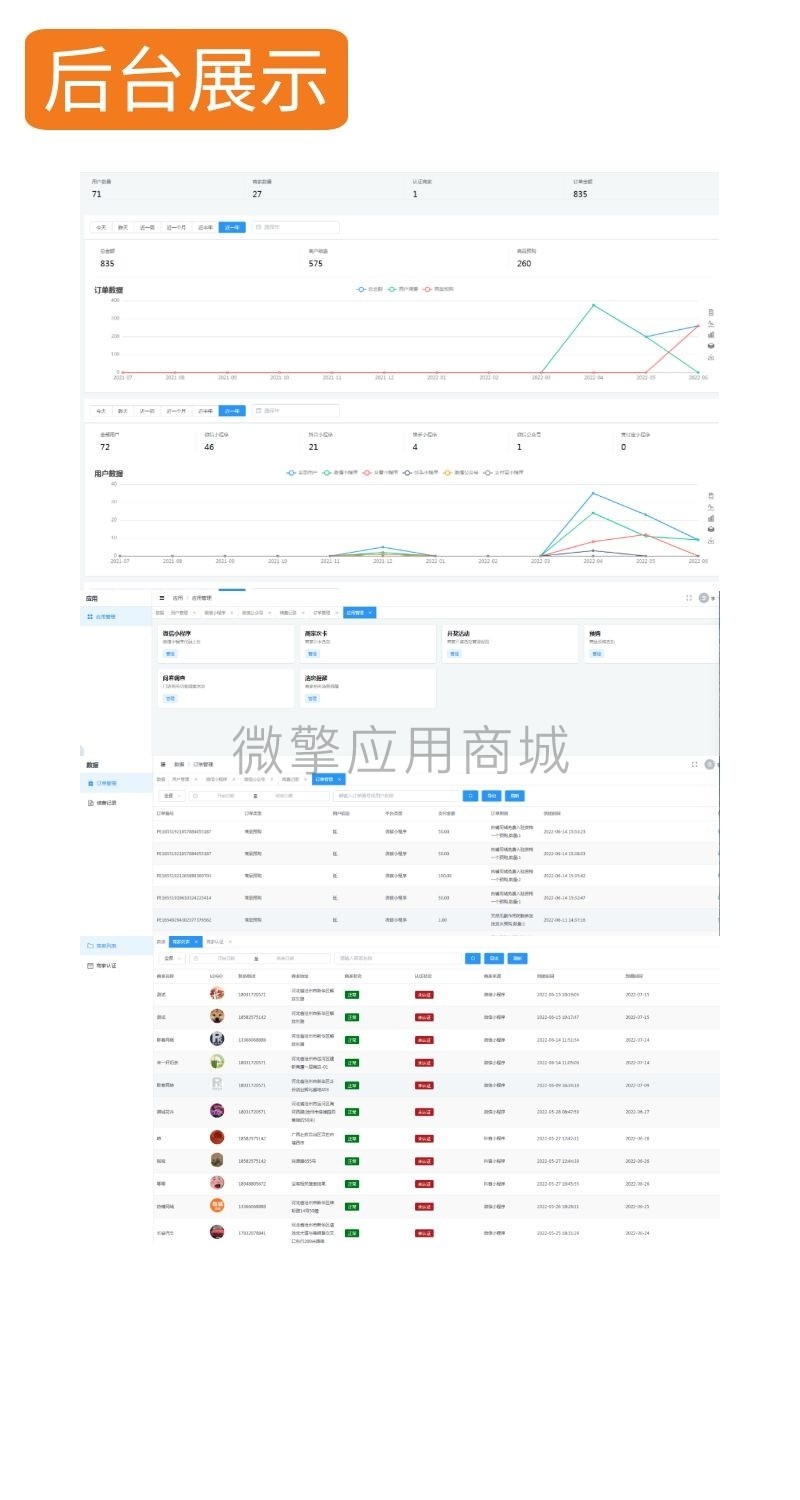Click 重置 button in order management filter
The width and height of the screenshot is (800, 1500).
[515, 796]
